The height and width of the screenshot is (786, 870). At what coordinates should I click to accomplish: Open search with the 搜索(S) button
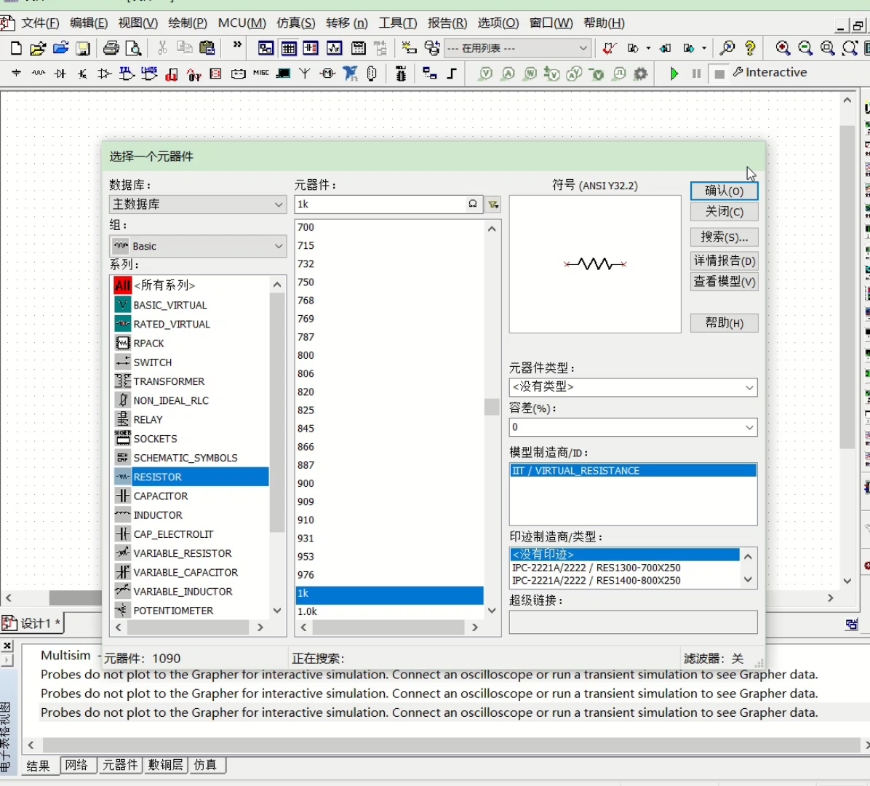pos(723,236)
